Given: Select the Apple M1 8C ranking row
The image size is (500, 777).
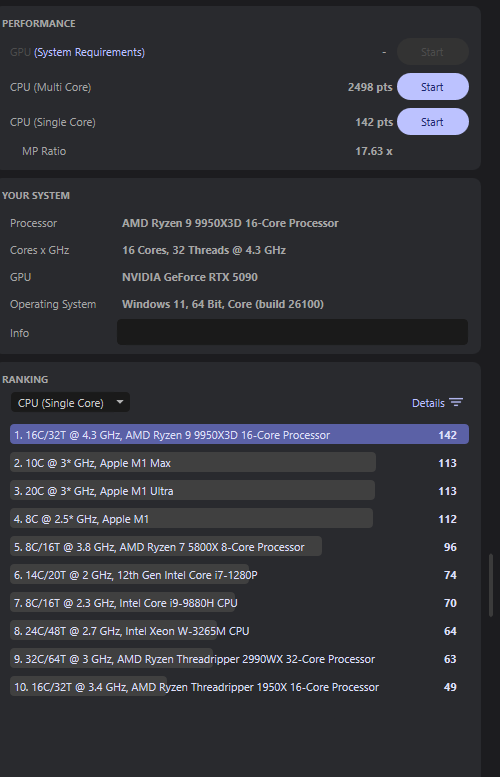Looking at the screenshot, I should [239, 519].
